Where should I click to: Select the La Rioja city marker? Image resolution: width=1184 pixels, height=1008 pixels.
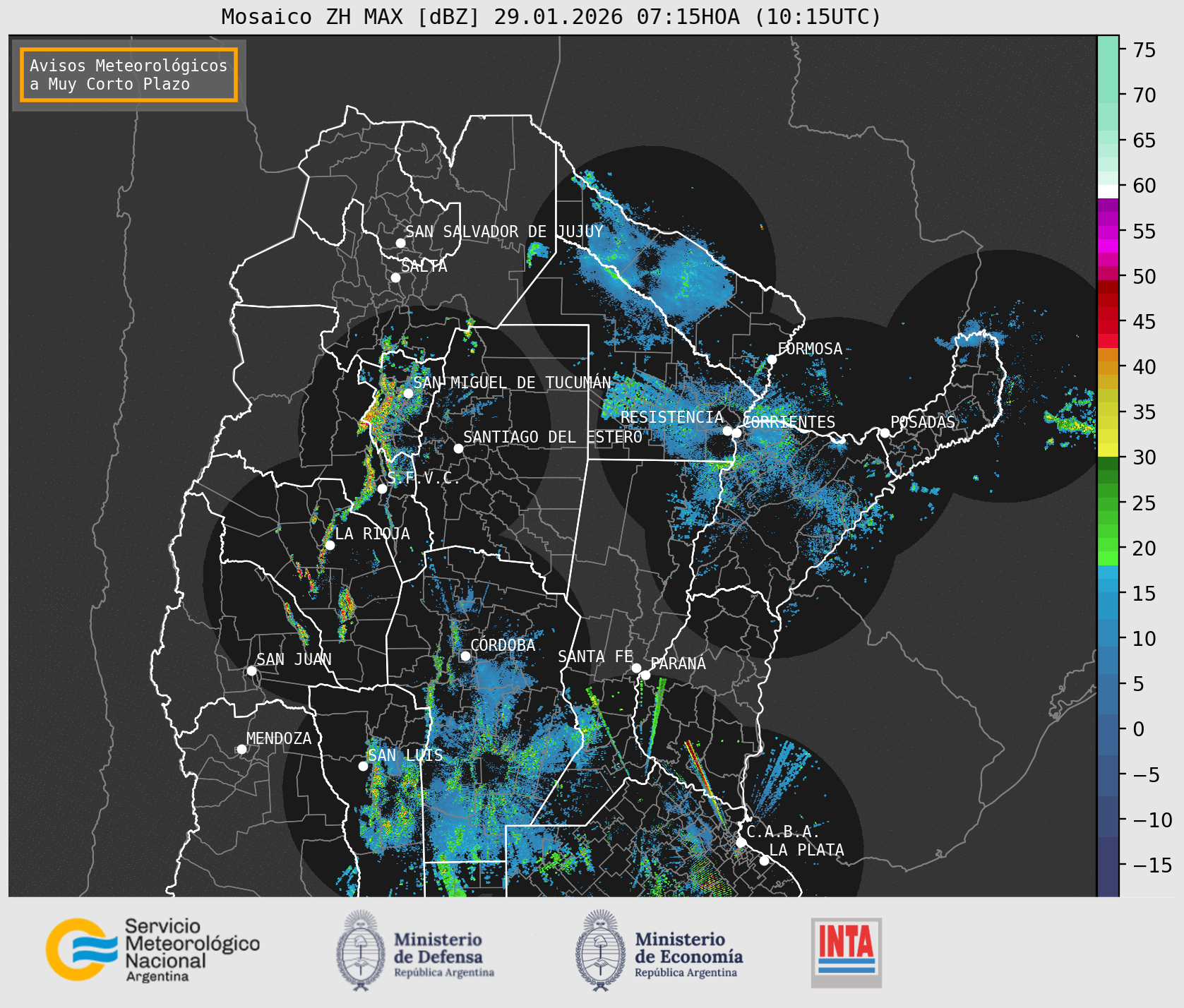click(330, 545)
